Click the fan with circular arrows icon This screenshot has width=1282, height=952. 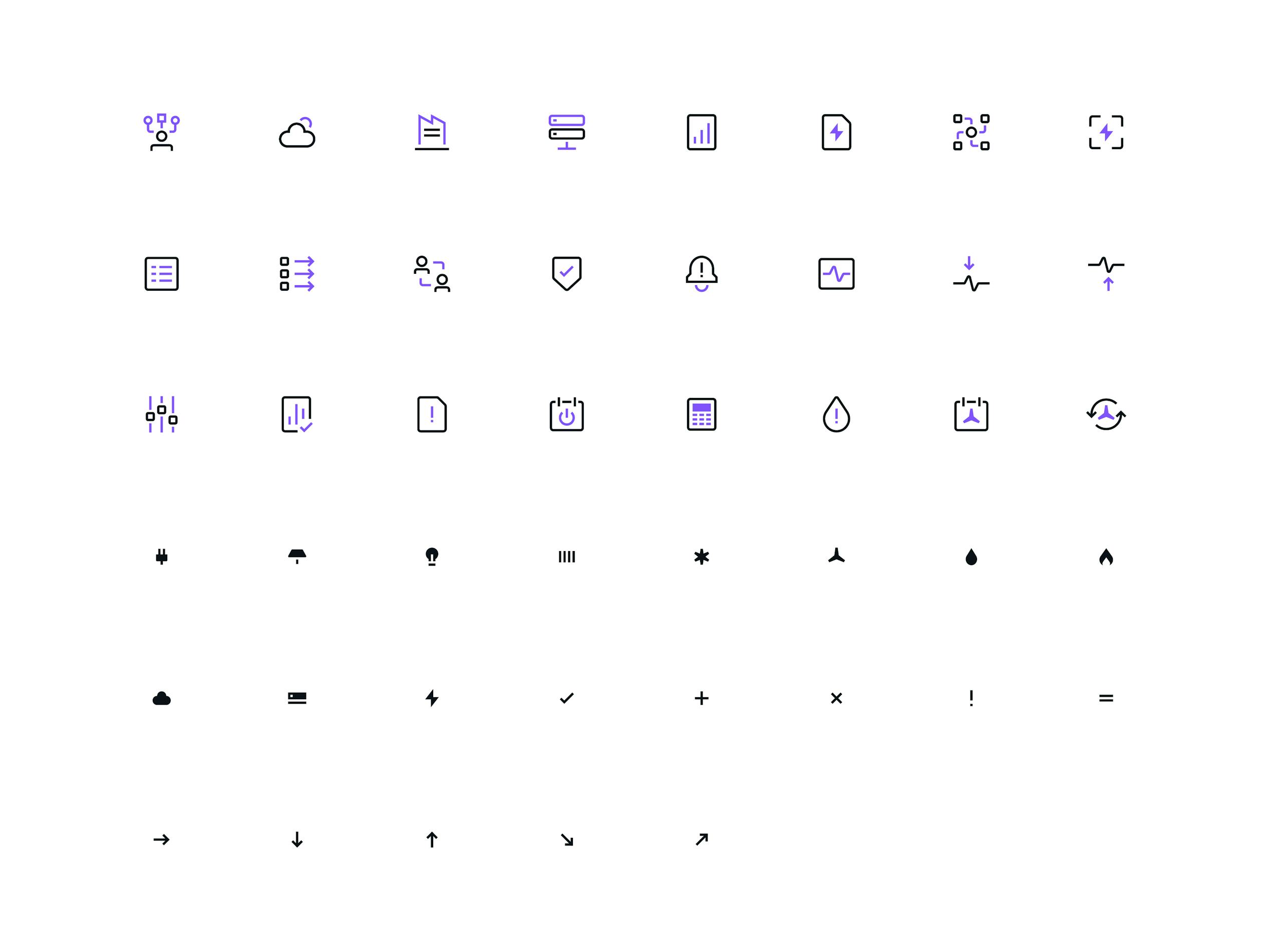pos(1106,414)
